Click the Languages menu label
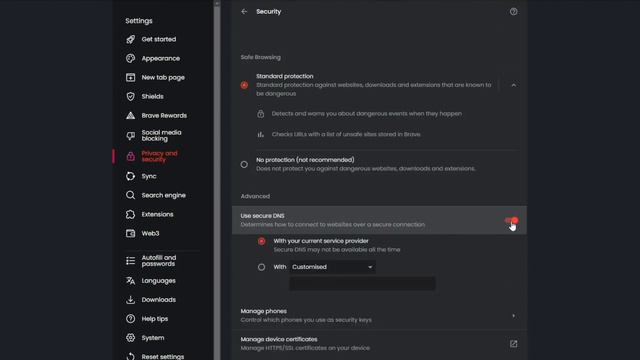640x360 pixels. tap(158, 281)
